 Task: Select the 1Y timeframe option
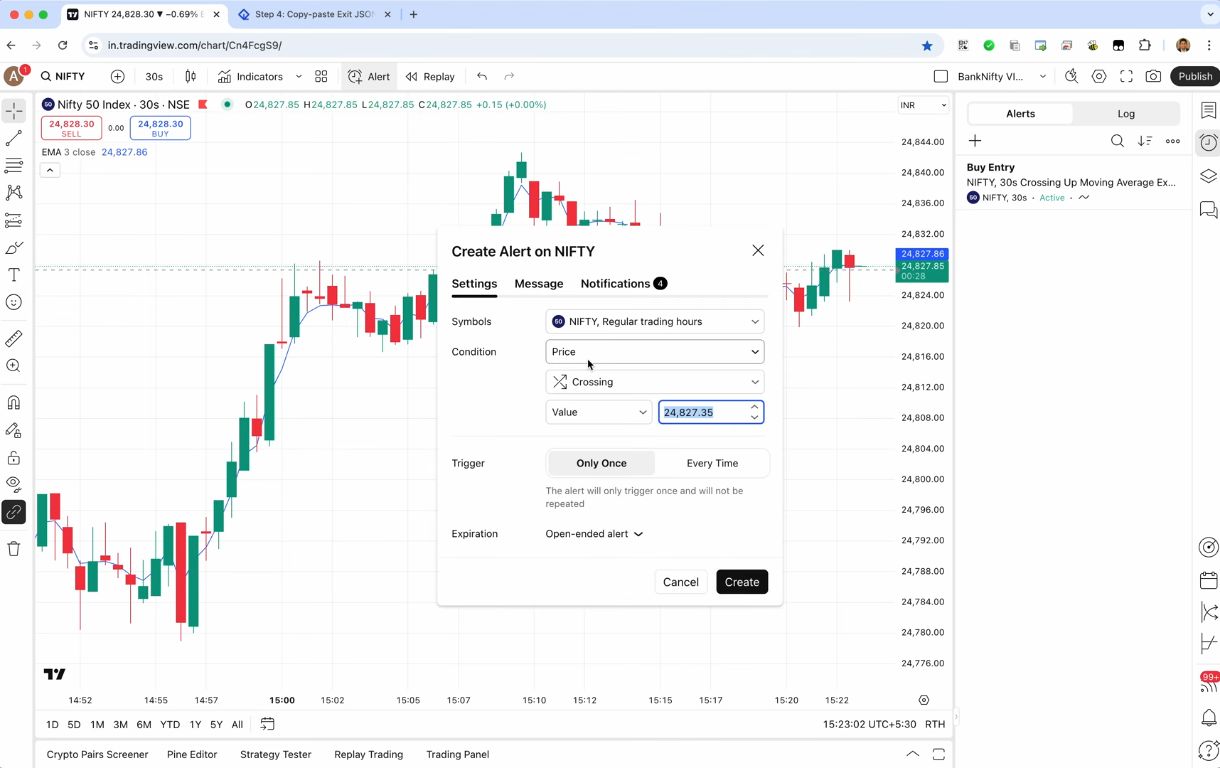coord(193,724)
